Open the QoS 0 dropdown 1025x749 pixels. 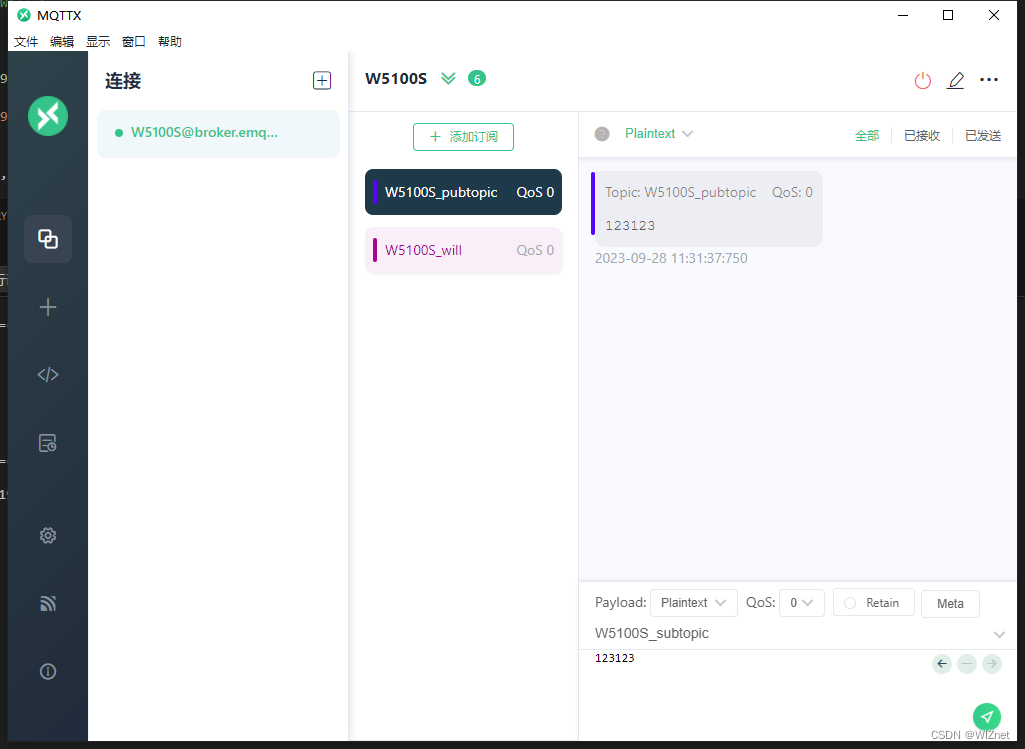(801, 603)
